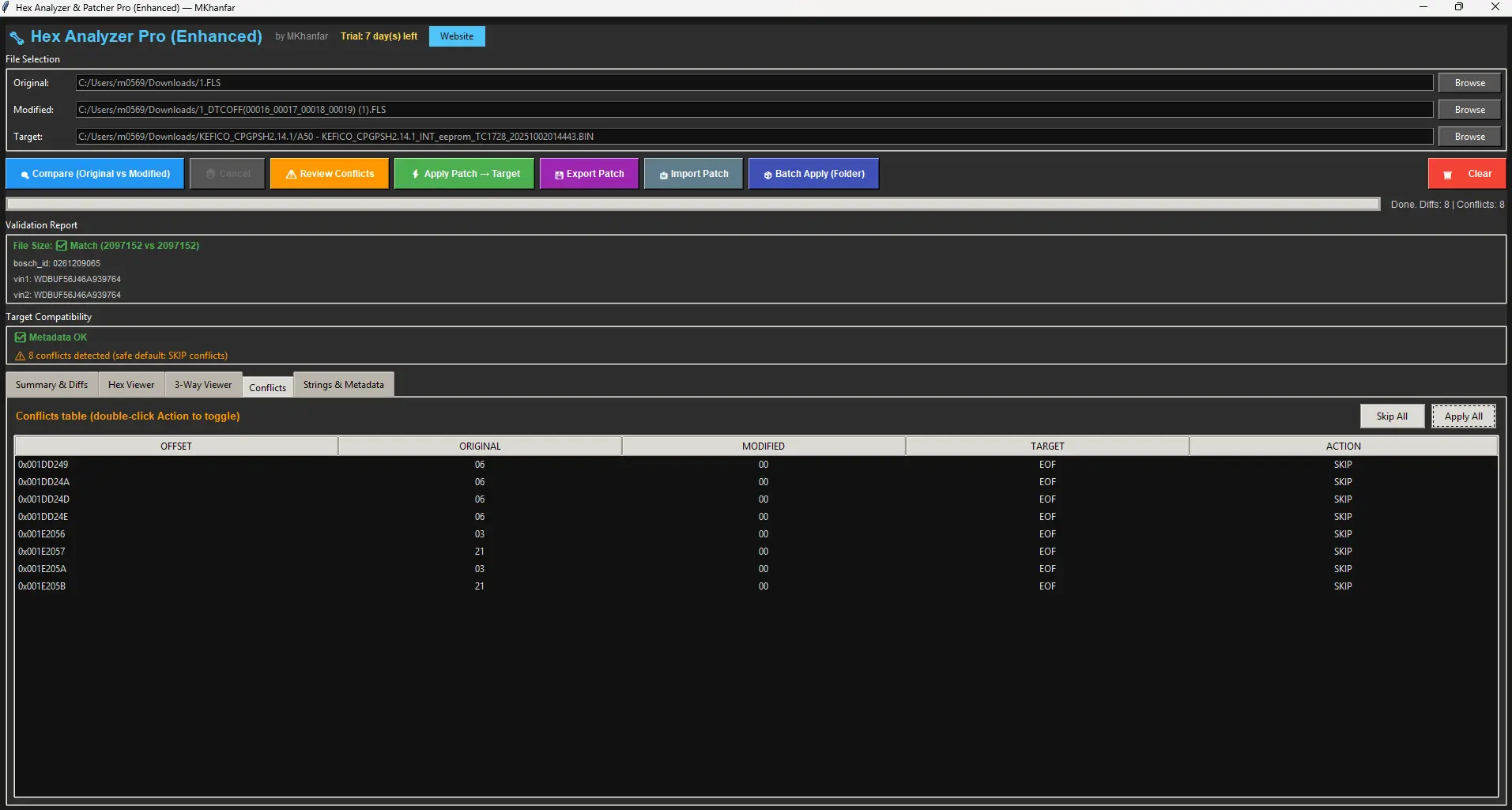The height and width of the screenshot is (810, 1512).
Task: Click the trash icon on Clear button
Action: coord(1447,173)
